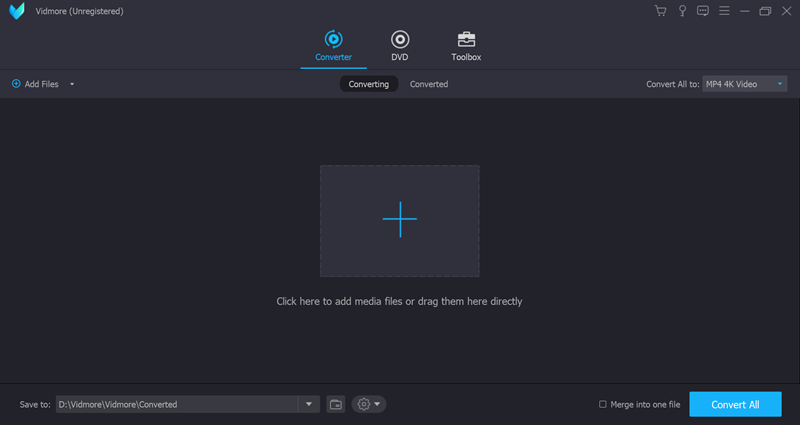The width and height of the screenshot is (800, 425).
Task: Click the Vidmore logo icon
Action: tap(17, 11)
